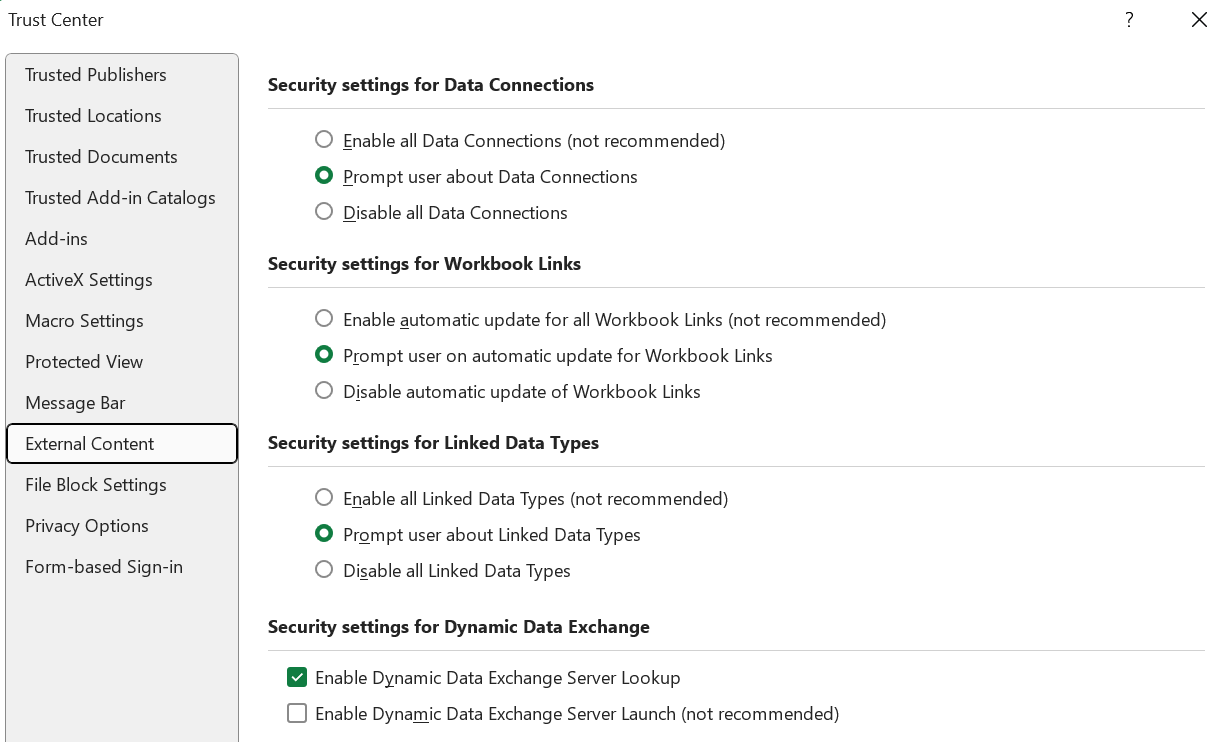This screenshot has height=742, width=1214.
Task: Select Disable all Data Connections
Action: tap(324, 211)
